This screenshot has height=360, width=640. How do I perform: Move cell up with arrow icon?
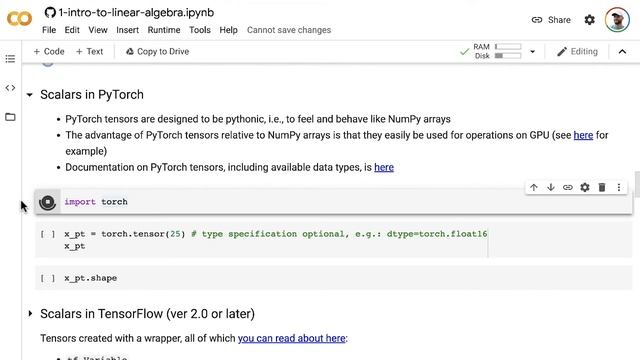coord(533,187)
